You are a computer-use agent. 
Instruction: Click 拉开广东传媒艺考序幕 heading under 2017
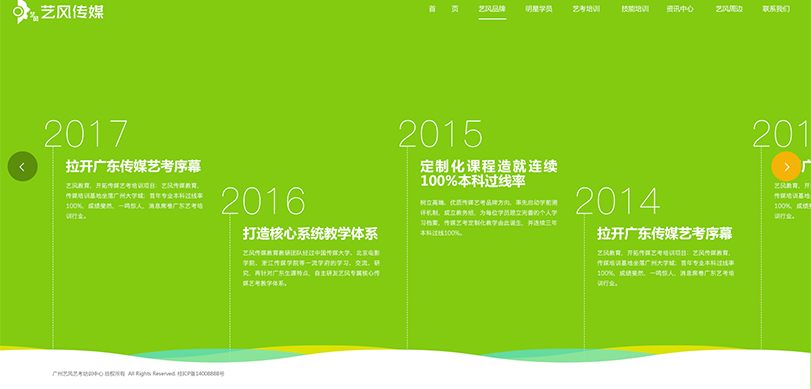pyautogui.click(x=133, y=167)
